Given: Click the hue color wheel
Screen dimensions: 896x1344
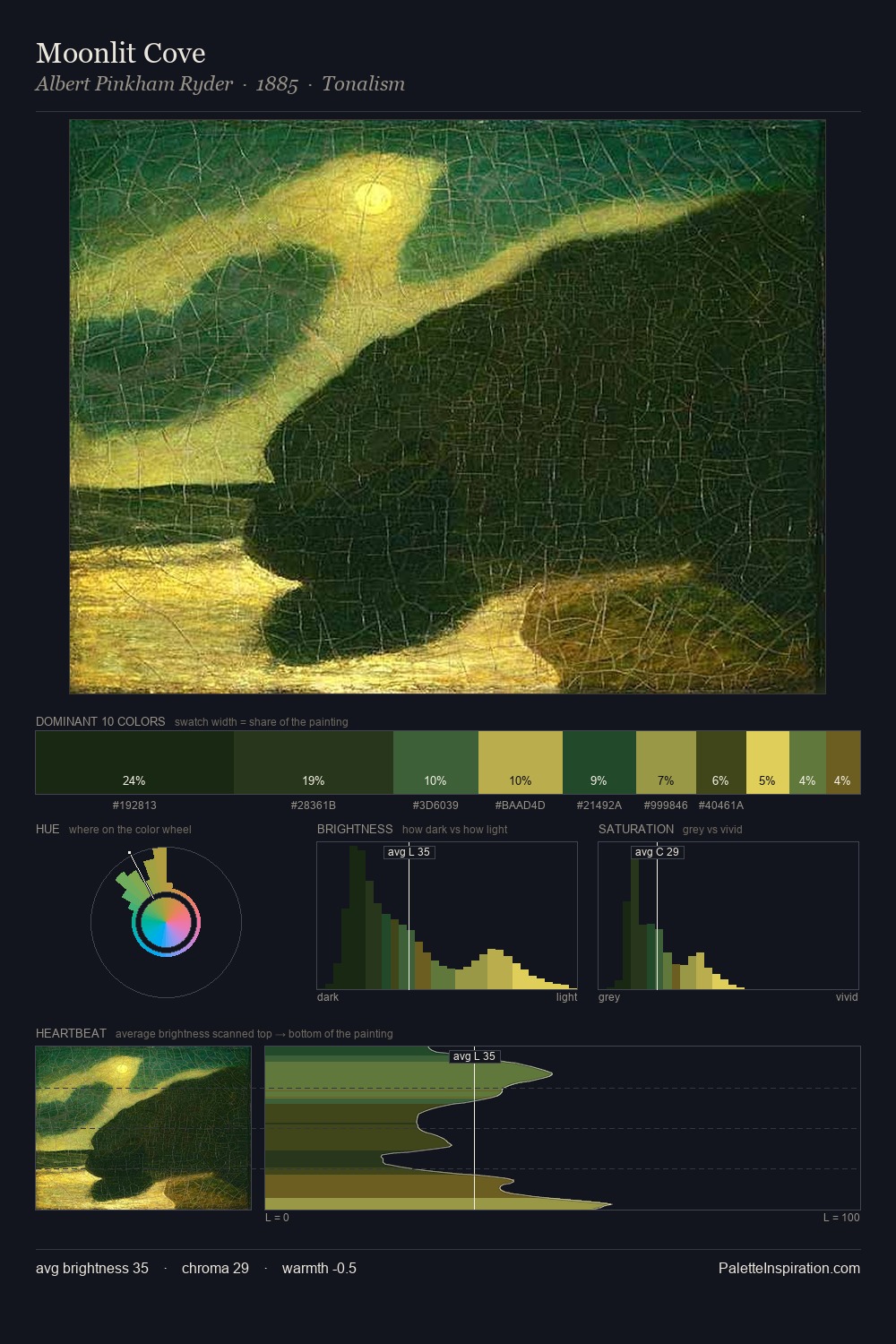Looking at the screenshot, I should pos(167,922).
